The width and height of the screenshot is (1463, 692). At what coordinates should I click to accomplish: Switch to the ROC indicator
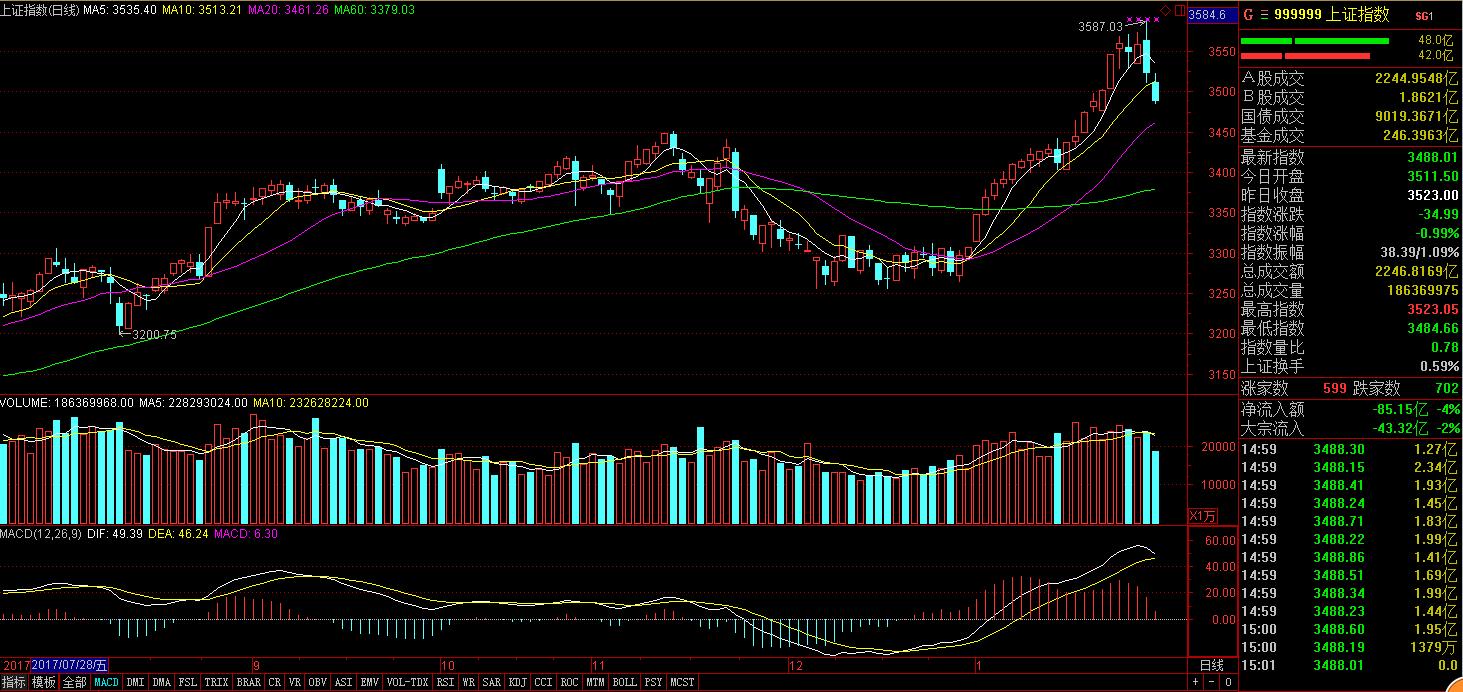pos(569,682)
